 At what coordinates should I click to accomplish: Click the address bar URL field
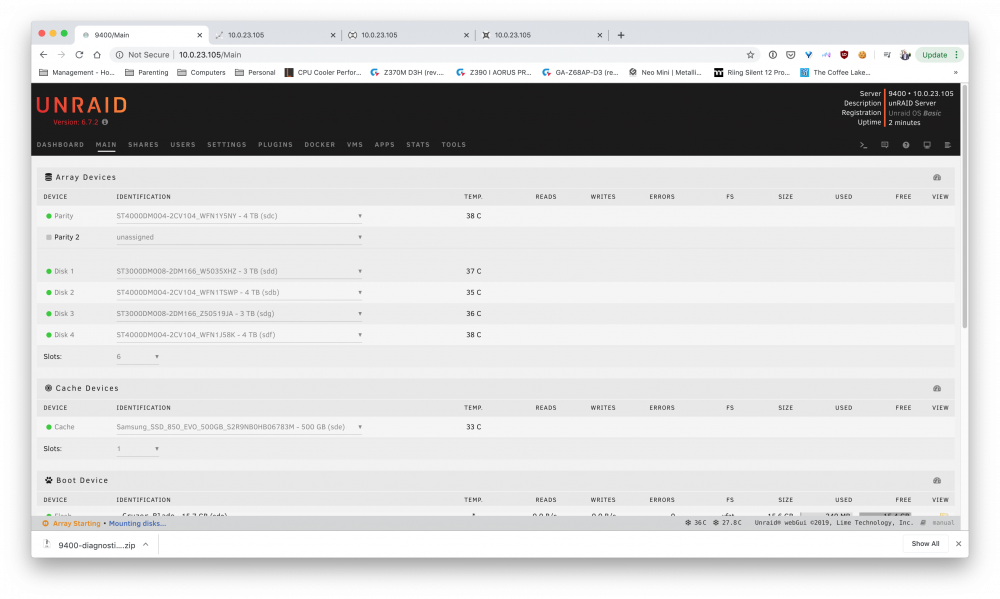tap(427, 55)
